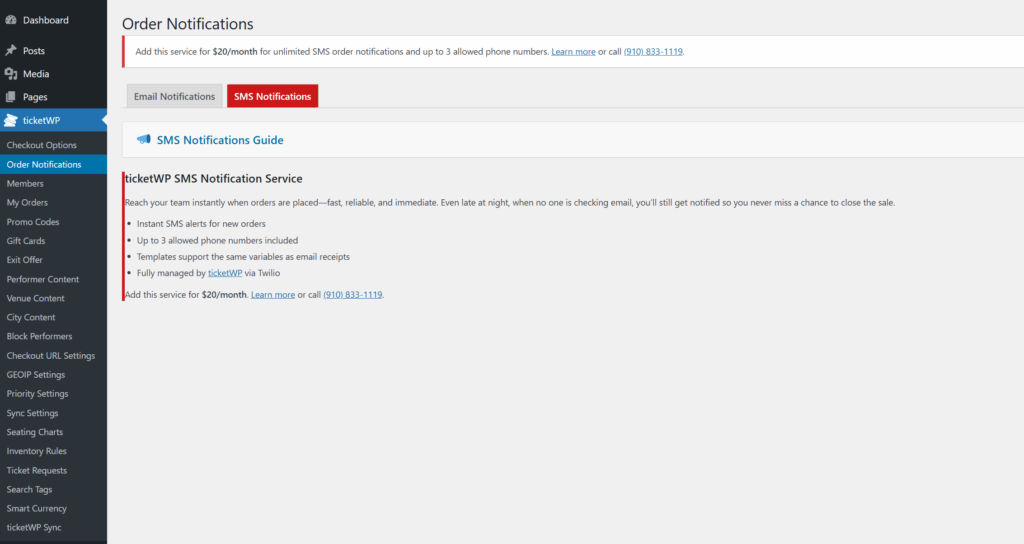This screenshot has height=544, width=1024.
Task: Select the ticketWP menu
Action: point(54,120)
